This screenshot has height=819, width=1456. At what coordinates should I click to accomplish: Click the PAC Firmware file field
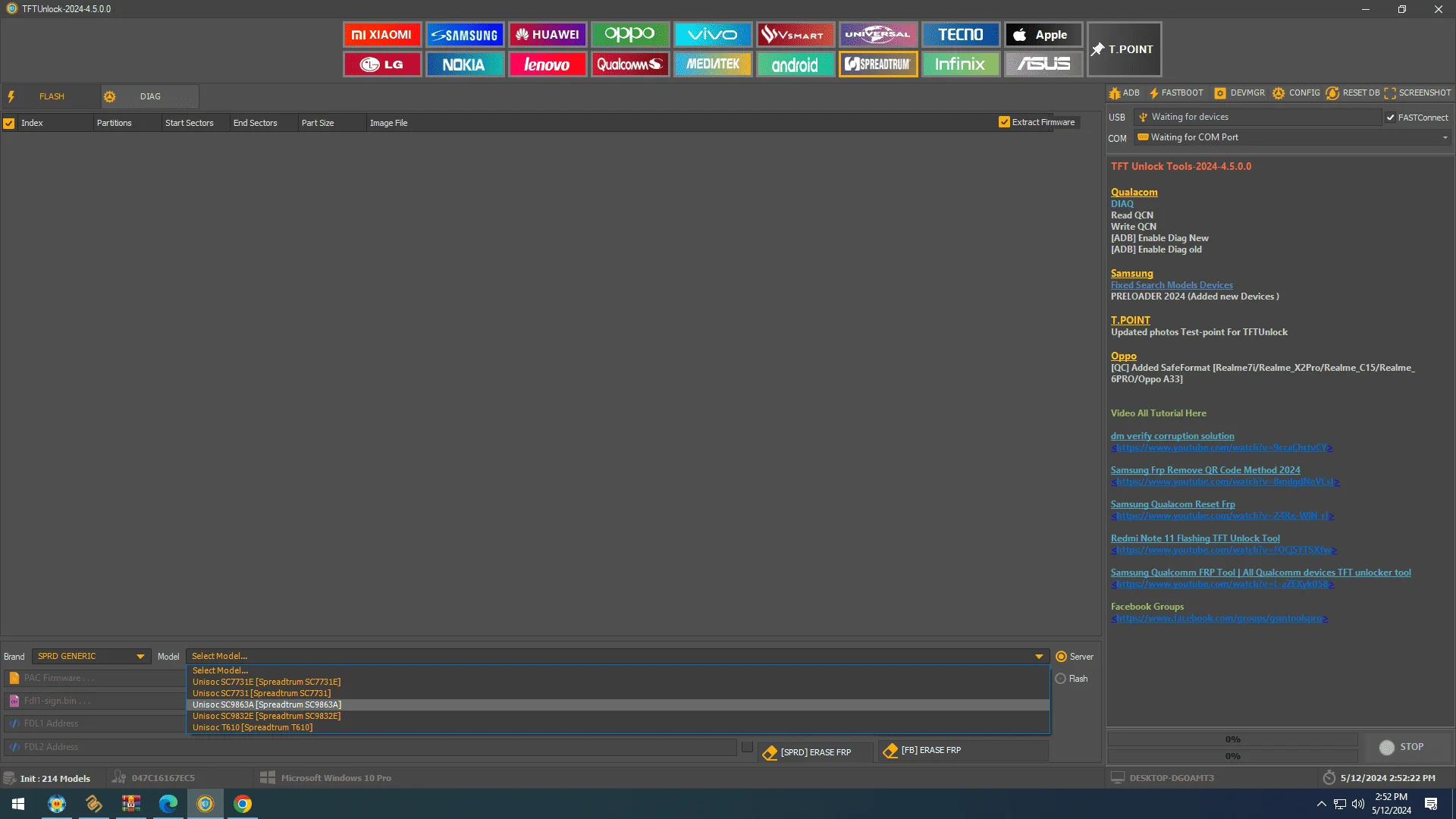click(95, 678)
